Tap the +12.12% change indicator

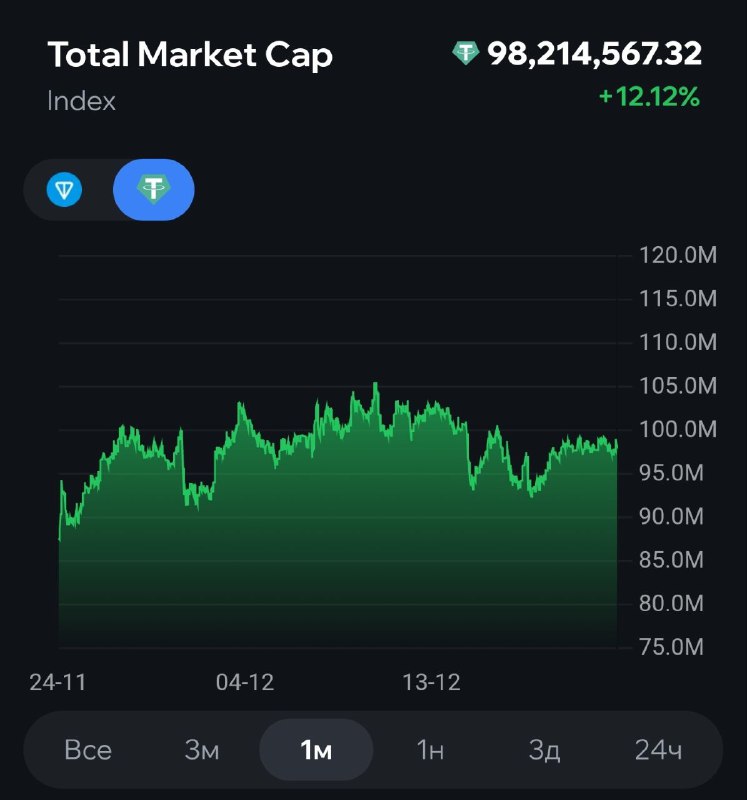(x=649, y=97)
